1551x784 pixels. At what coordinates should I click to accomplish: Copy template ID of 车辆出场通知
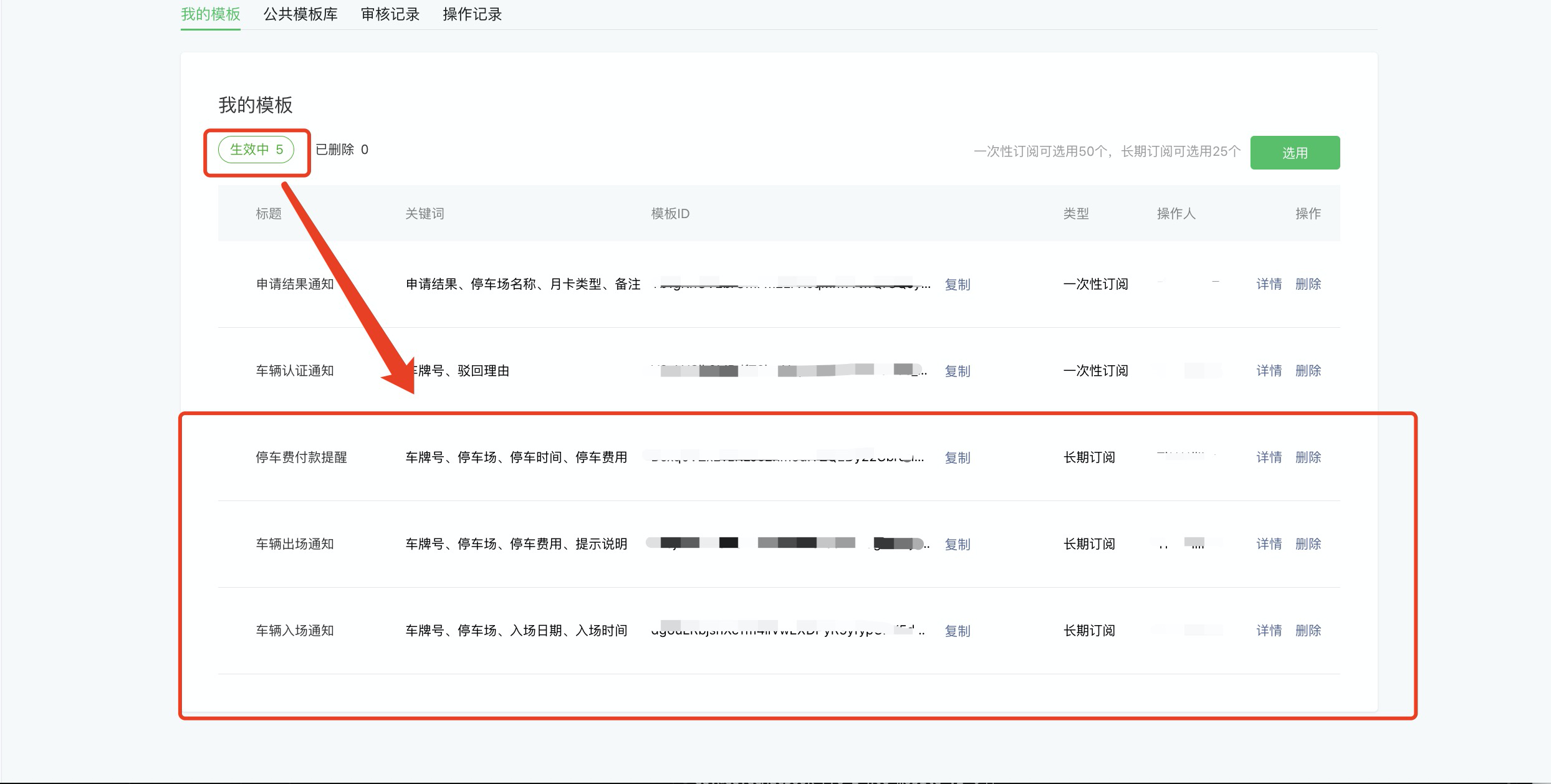958,545
